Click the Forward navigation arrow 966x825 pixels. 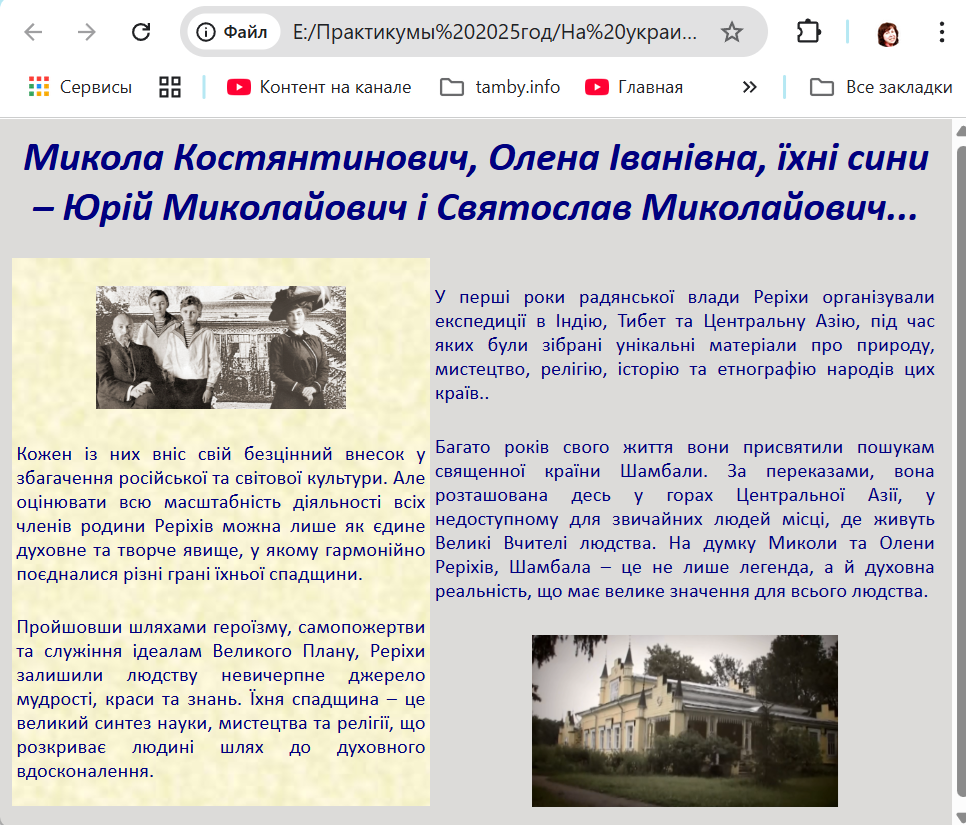coord(87,32)
